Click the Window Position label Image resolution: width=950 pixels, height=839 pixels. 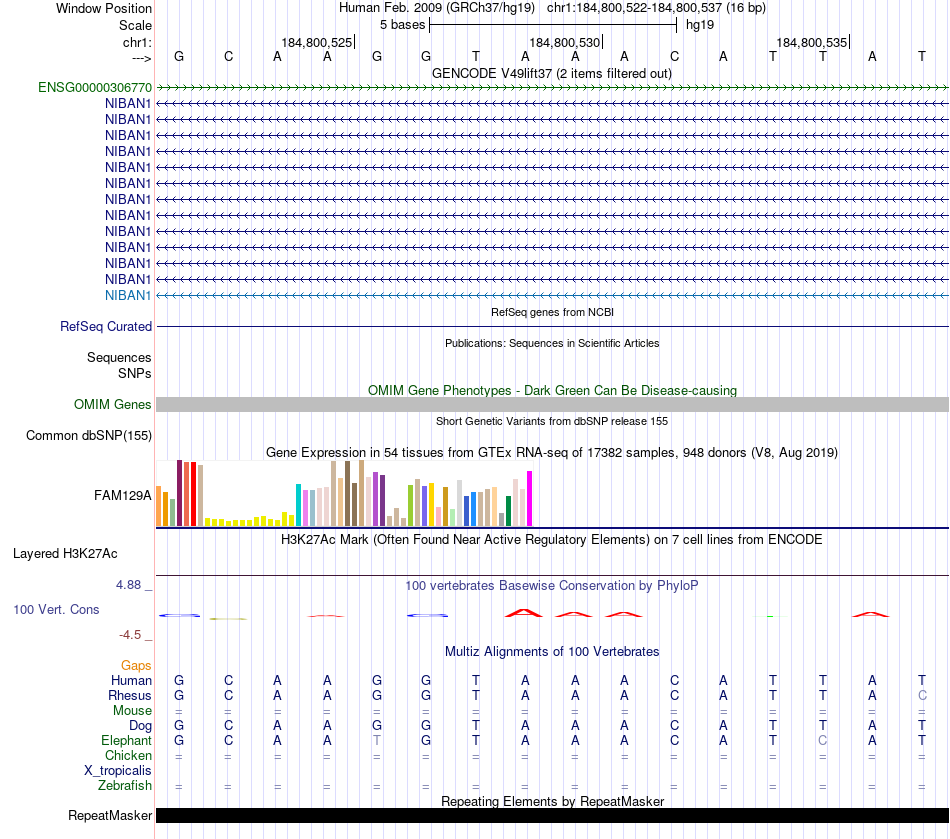[104, 8]
